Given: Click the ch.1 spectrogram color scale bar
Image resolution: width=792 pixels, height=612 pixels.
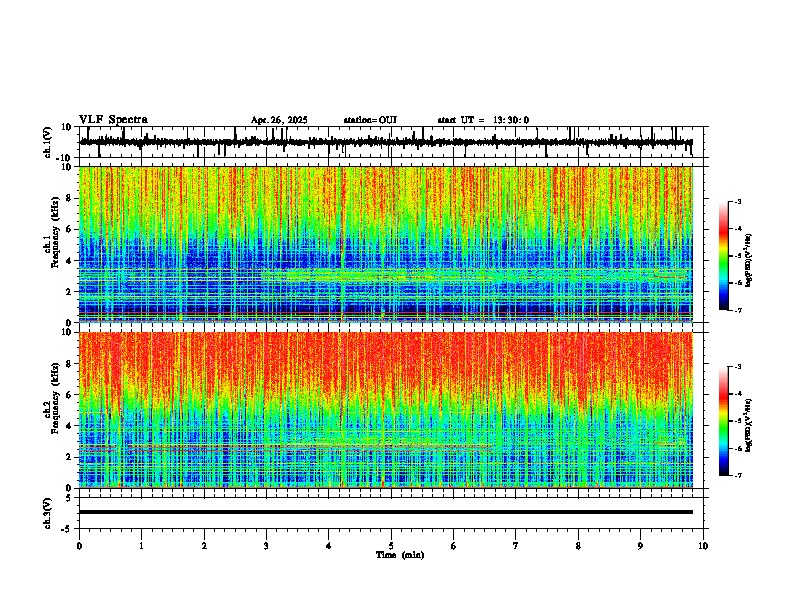Looking at the screenshot, I should pos(723,256).
